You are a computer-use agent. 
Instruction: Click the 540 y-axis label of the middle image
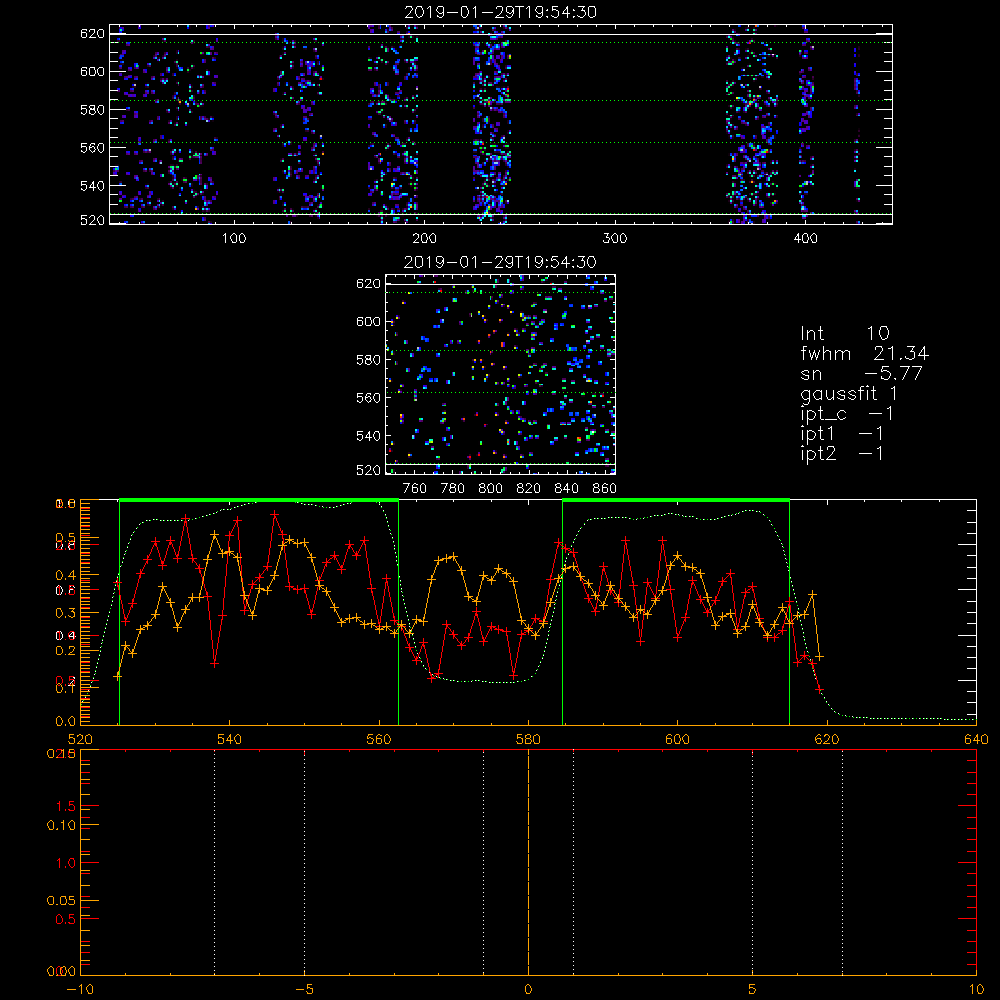tap(368, 436)
